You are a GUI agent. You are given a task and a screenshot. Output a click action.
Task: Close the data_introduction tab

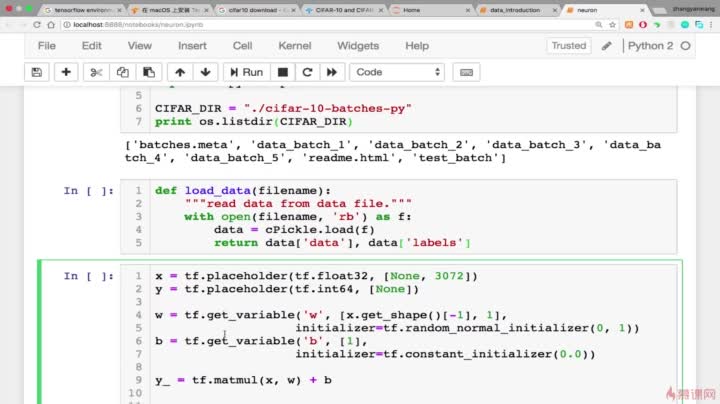[555, 10]
